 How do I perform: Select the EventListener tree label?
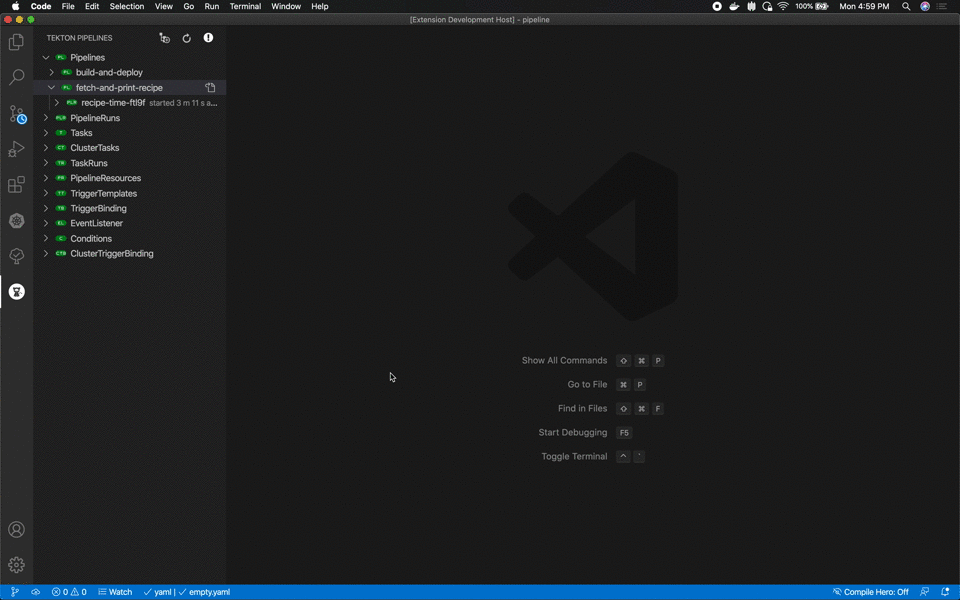[97, 223]
